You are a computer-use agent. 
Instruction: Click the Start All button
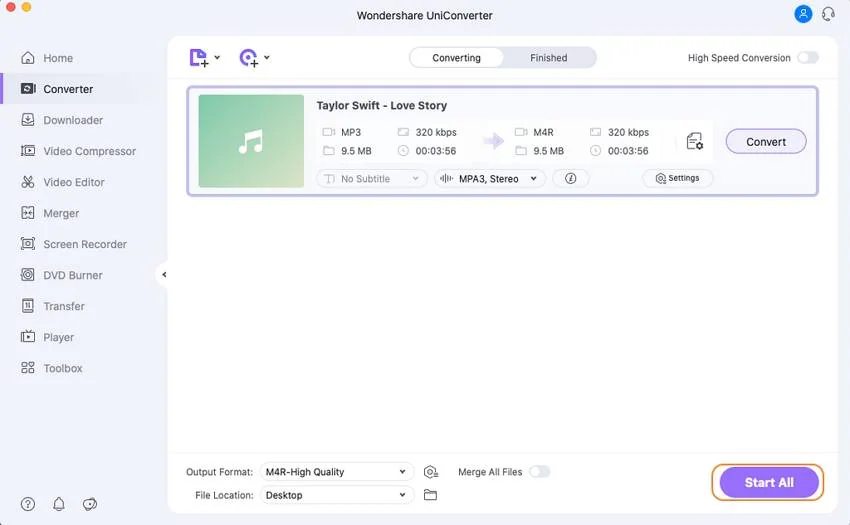(769, 482)
